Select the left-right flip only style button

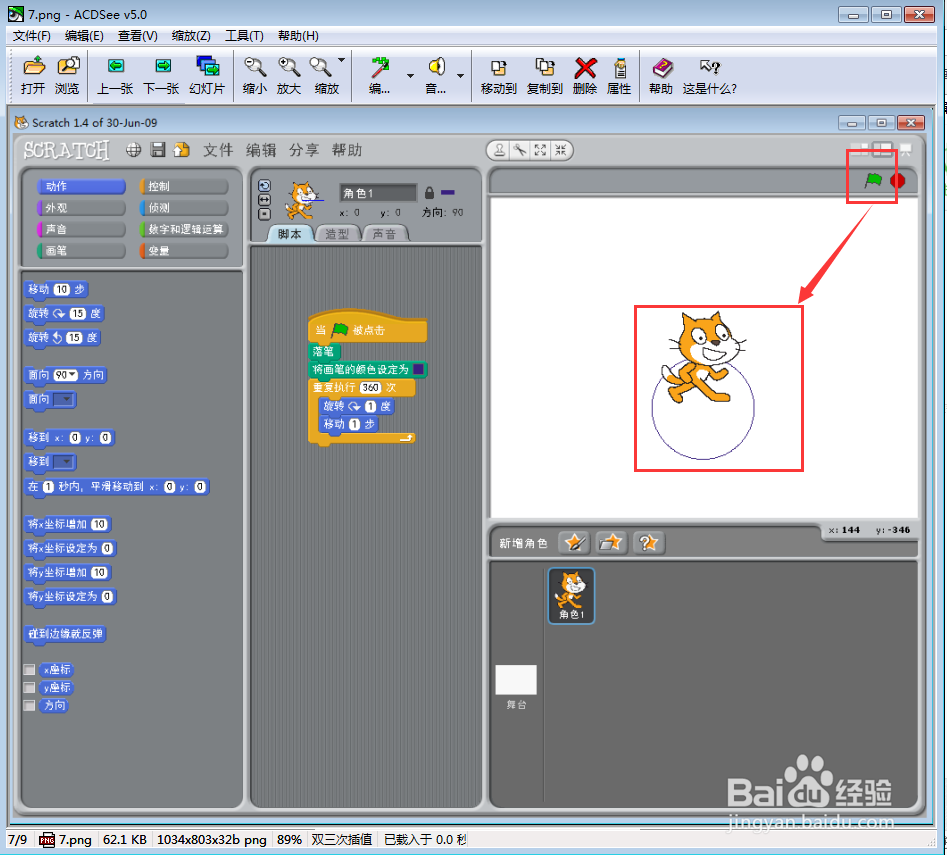click(x=264, y=199)
